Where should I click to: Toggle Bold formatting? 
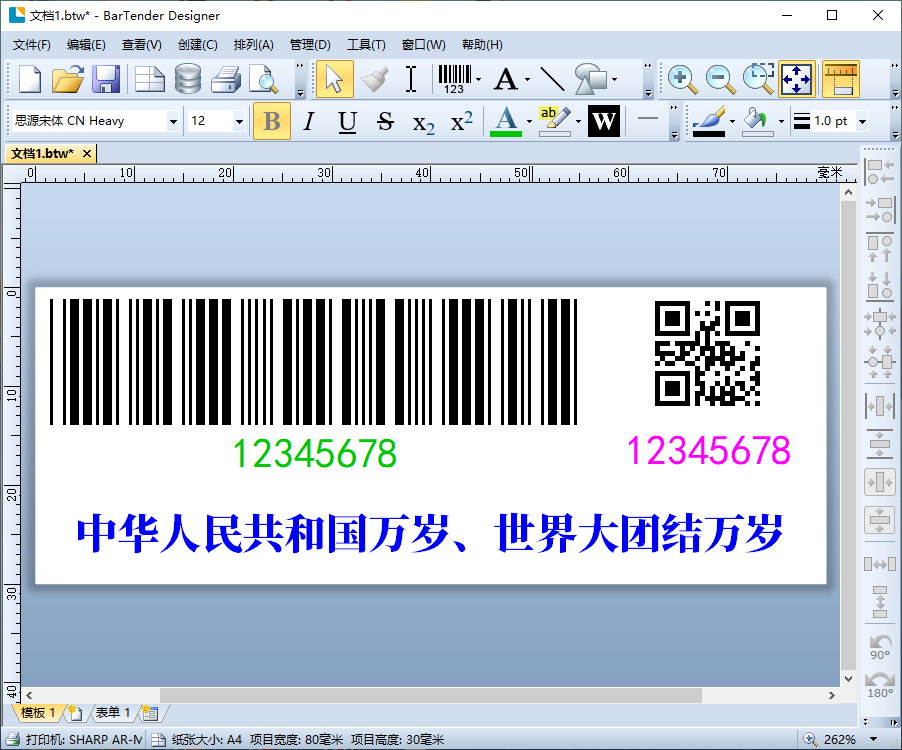pos(272,121)
